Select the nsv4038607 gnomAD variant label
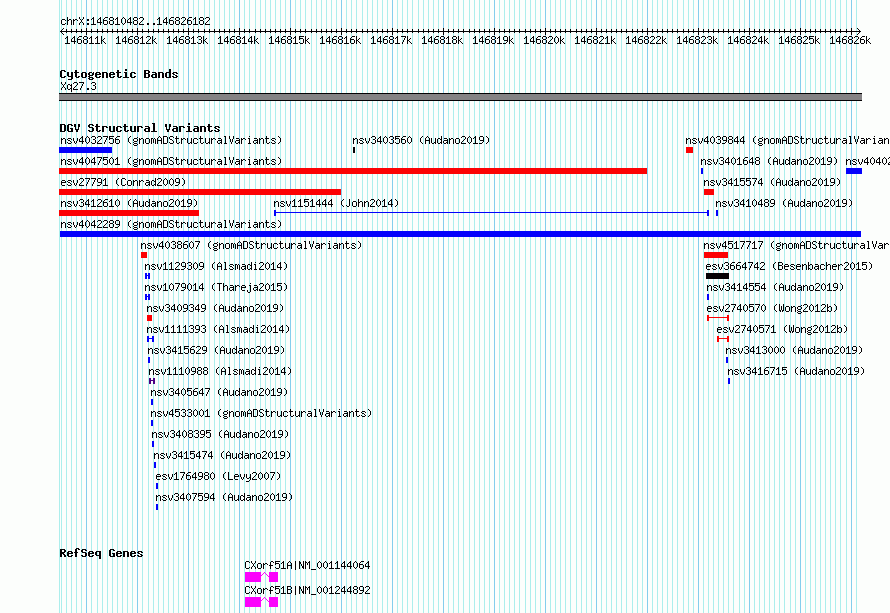 point(251,245)
